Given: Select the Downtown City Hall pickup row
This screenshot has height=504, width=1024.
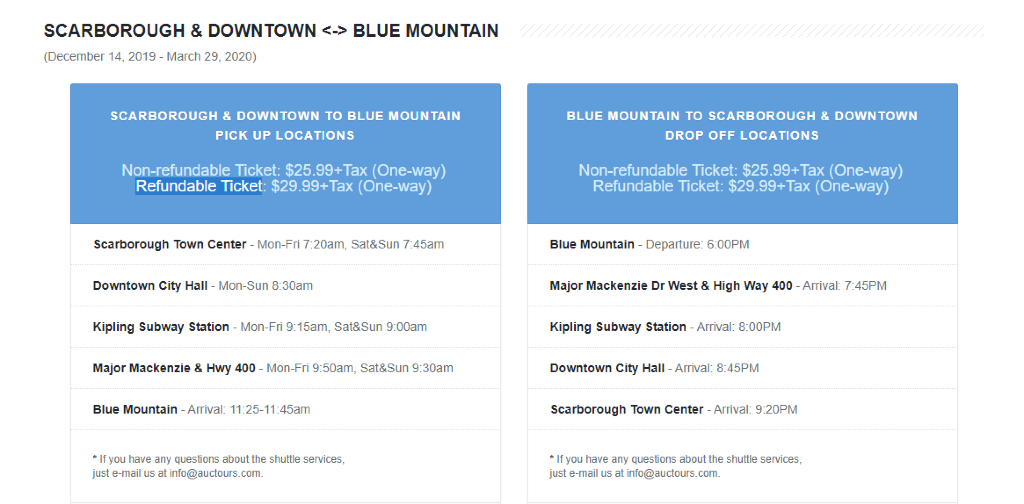Looking at the screenshot, I should pyautogui.click(x=285, y=286).
